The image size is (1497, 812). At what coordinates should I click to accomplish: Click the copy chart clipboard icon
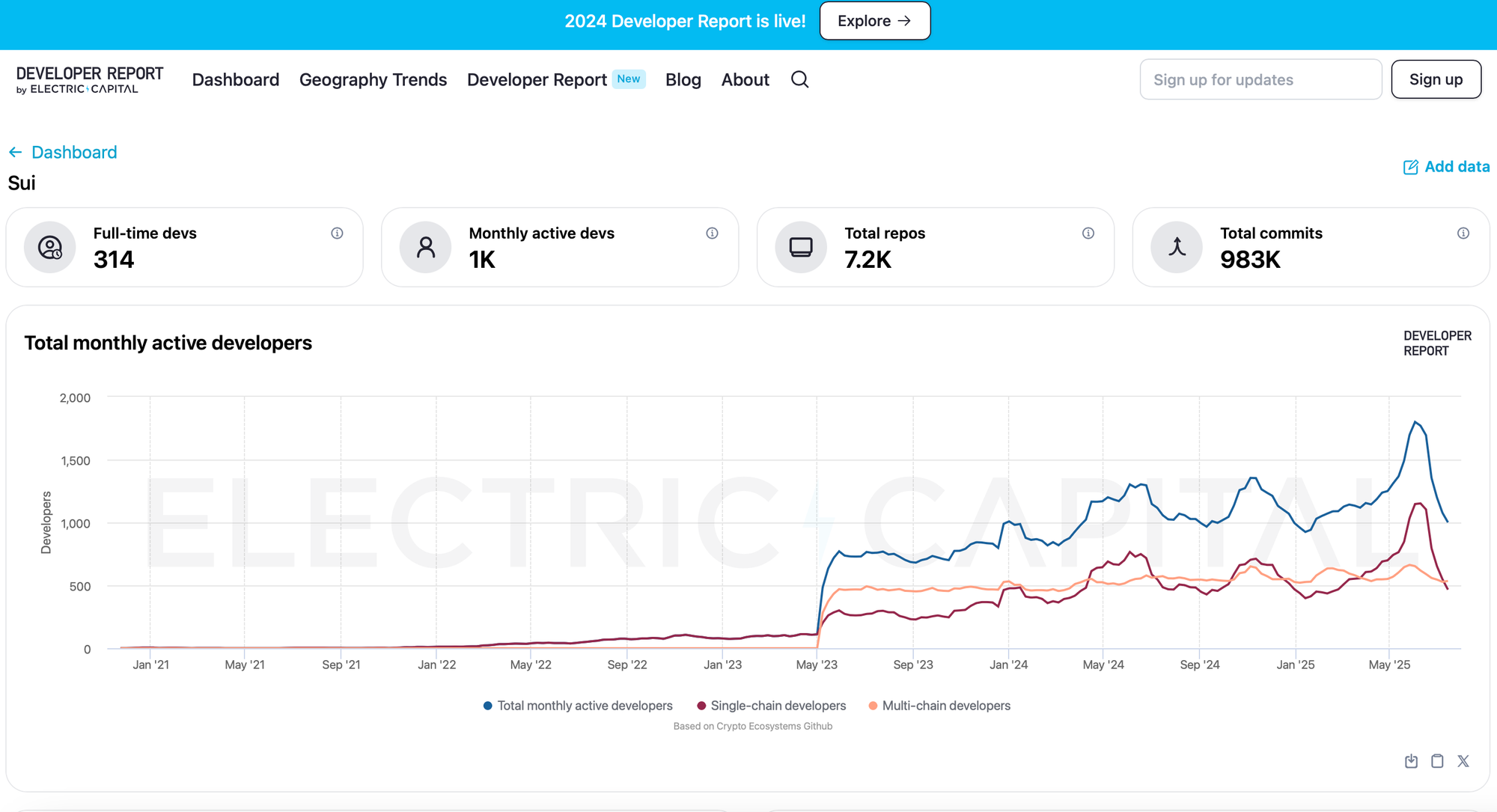(x=1437, y=761)
